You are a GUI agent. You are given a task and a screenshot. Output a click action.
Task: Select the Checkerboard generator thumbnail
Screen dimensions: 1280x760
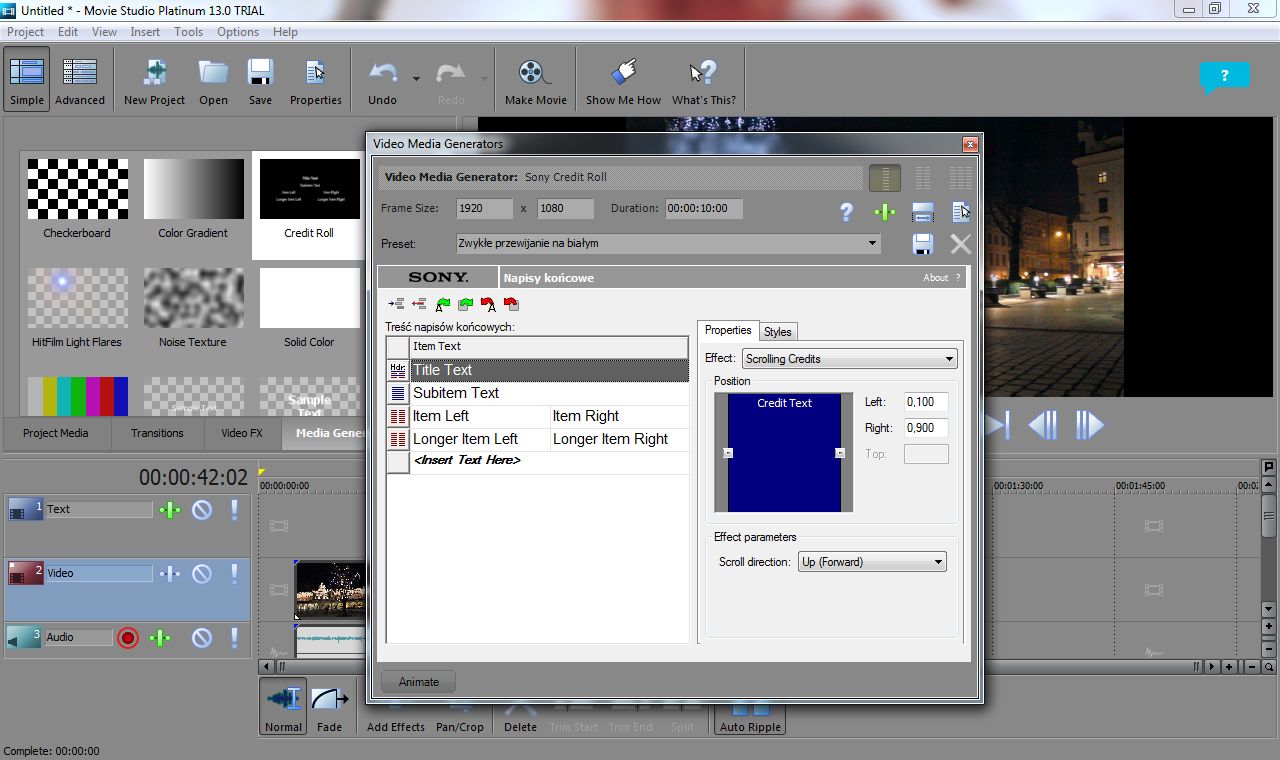pyautogui.click(x=77, y=189)
